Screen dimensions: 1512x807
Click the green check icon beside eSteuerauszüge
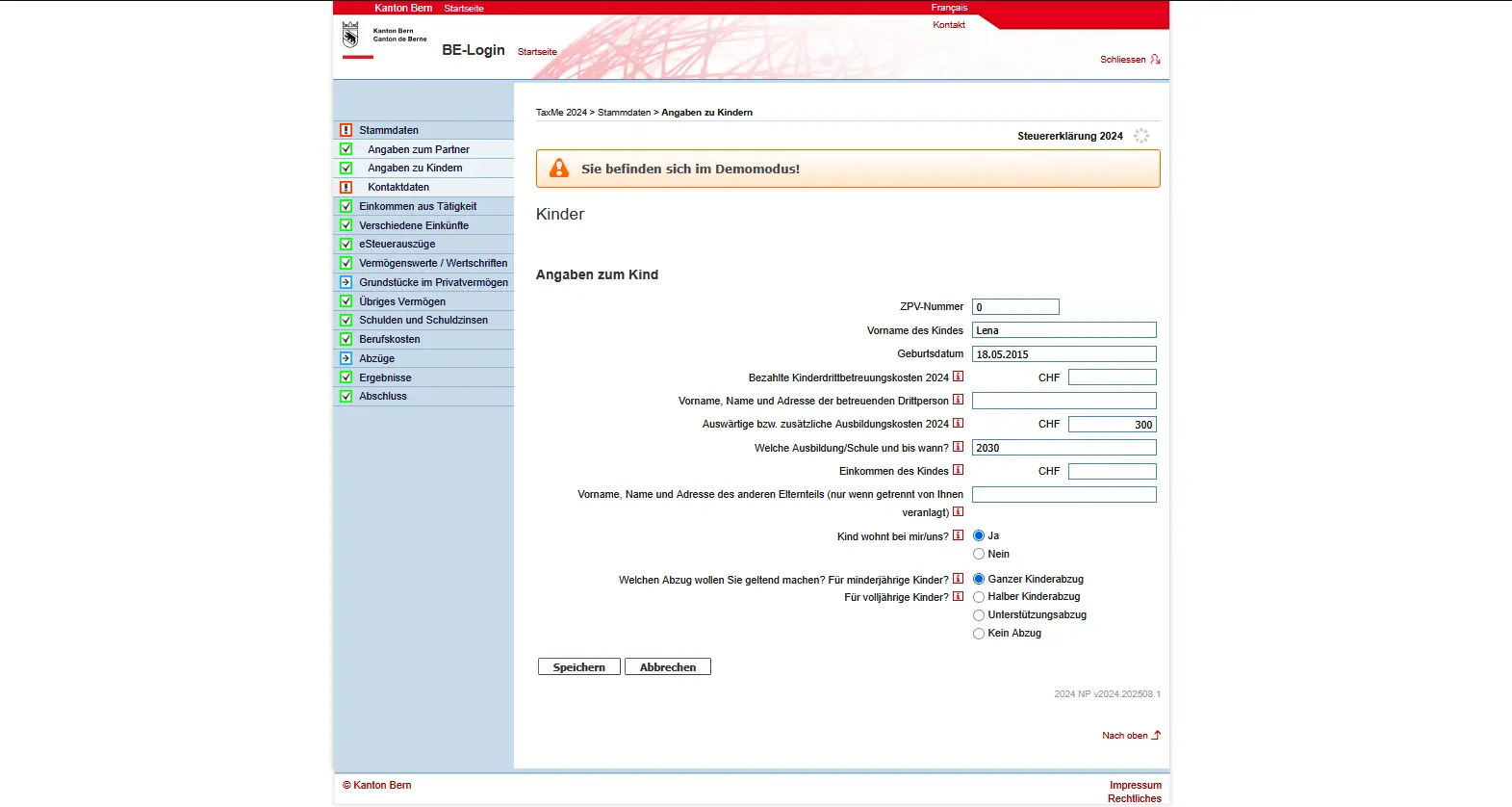pyautogui.click(x=346, y=244)
